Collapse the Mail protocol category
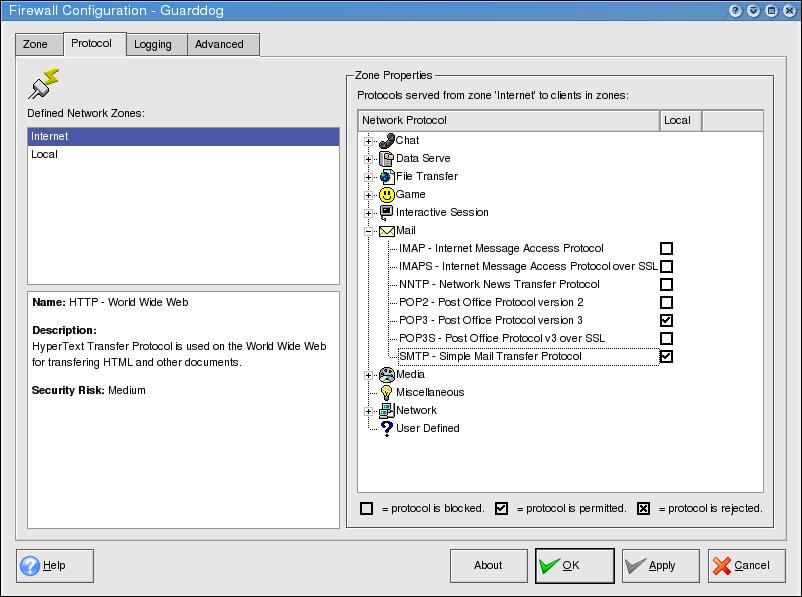The height and width of the screenshot is (597, 802). (369, 231)
